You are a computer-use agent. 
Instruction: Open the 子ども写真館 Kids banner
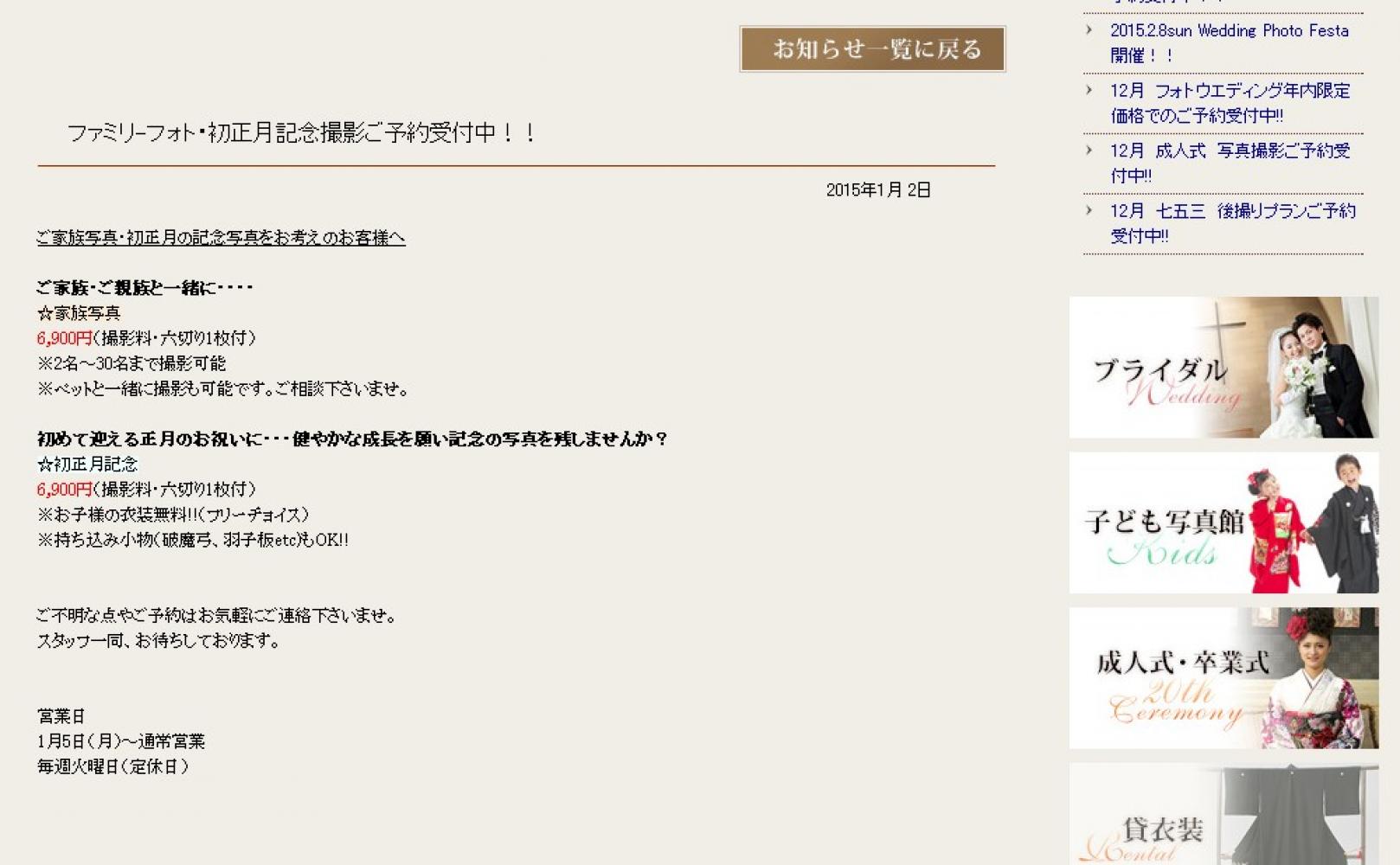tap(1223, 522)
